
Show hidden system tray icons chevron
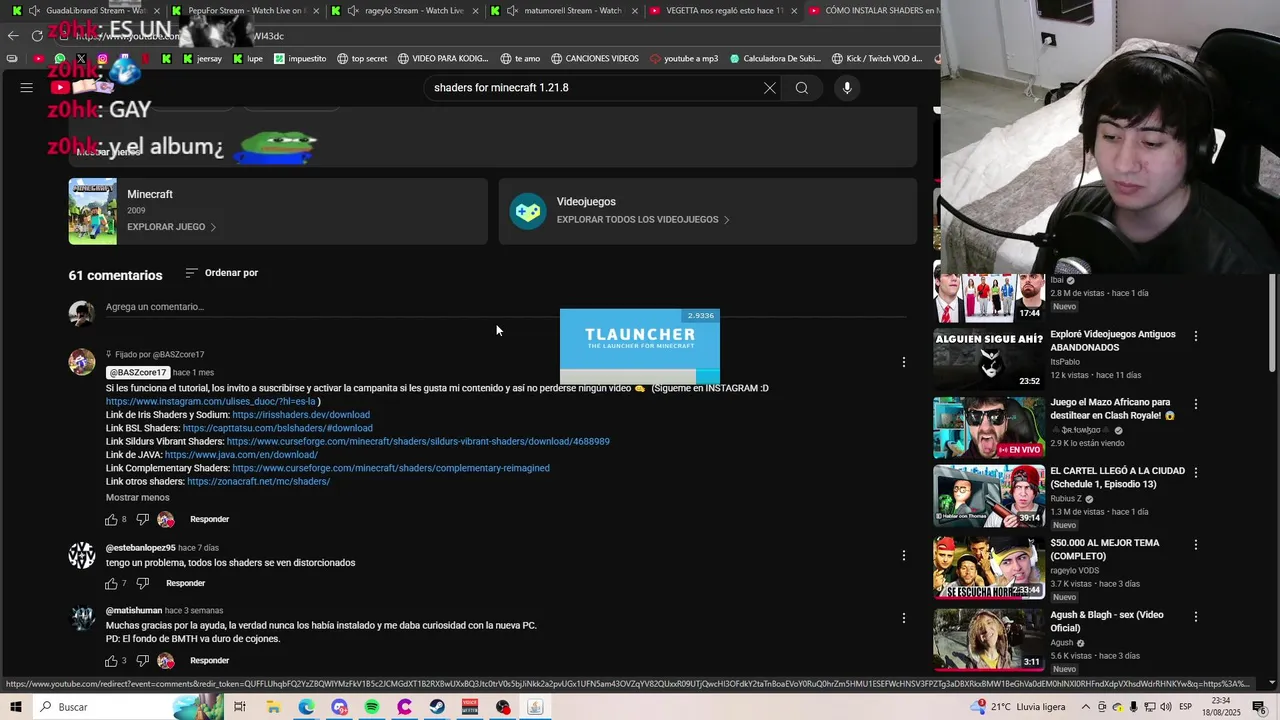click(1087, 707)
